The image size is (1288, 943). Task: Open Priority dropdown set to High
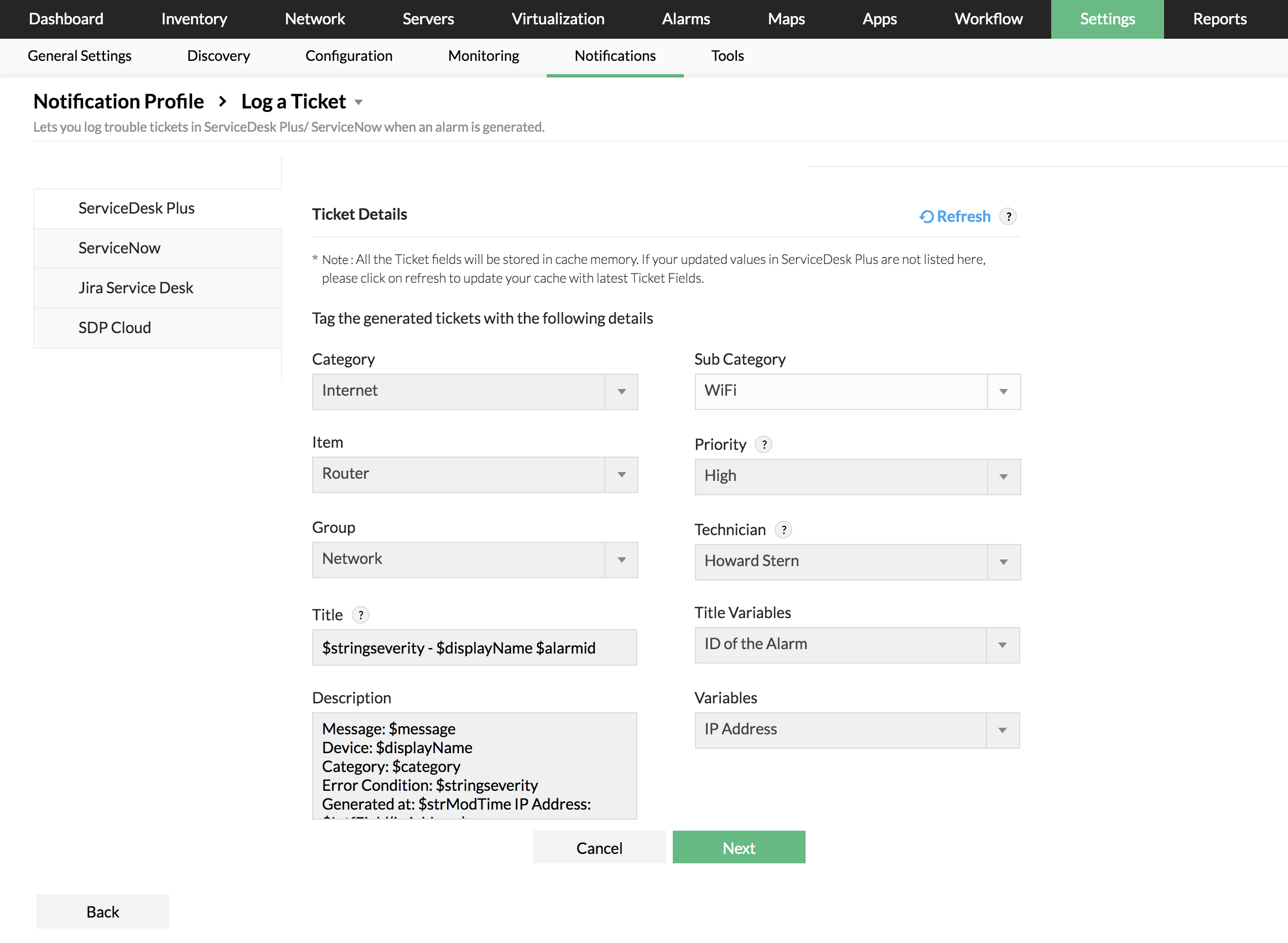pyautogui.click(x=1003, y=476)
